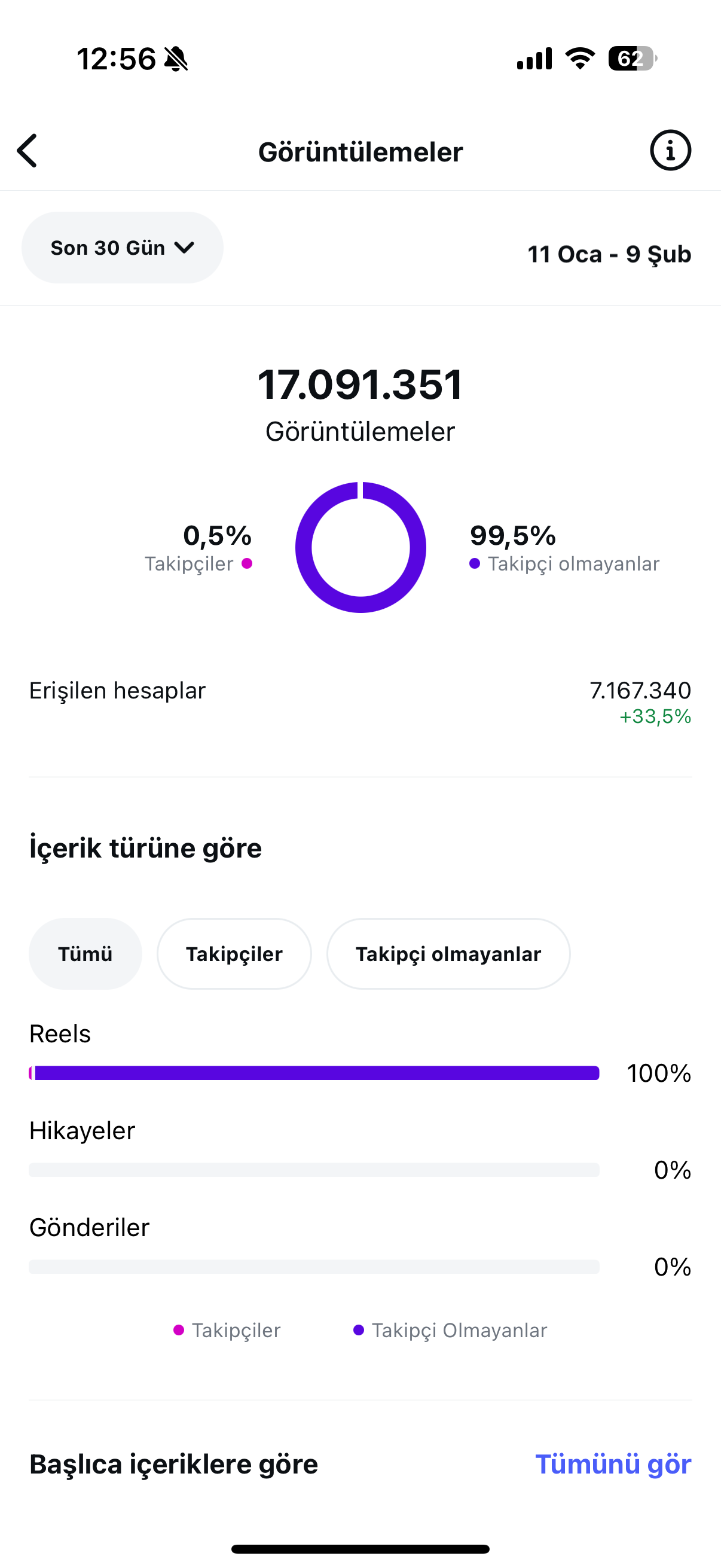Tap the 11 Oca - 9 Şub date range
Image resolution: width=721 pixels, height=1568 pixels.
[609, 254]
